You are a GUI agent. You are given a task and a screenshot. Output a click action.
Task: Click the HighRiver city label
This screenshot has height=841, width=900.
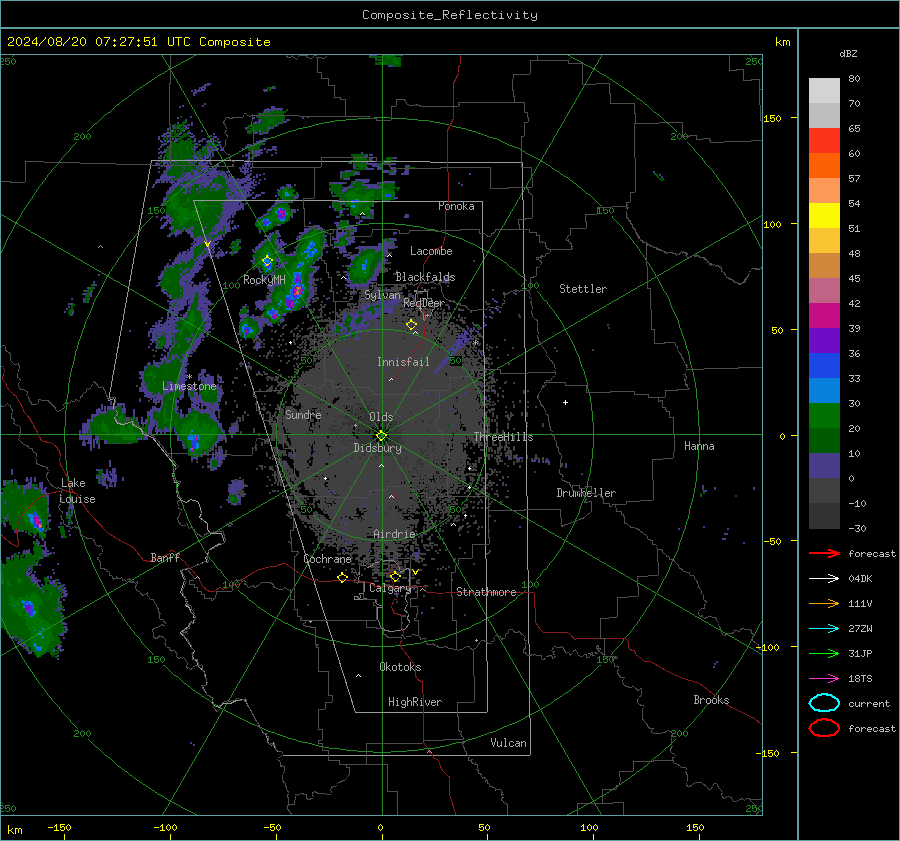click(x=415, y=702)
